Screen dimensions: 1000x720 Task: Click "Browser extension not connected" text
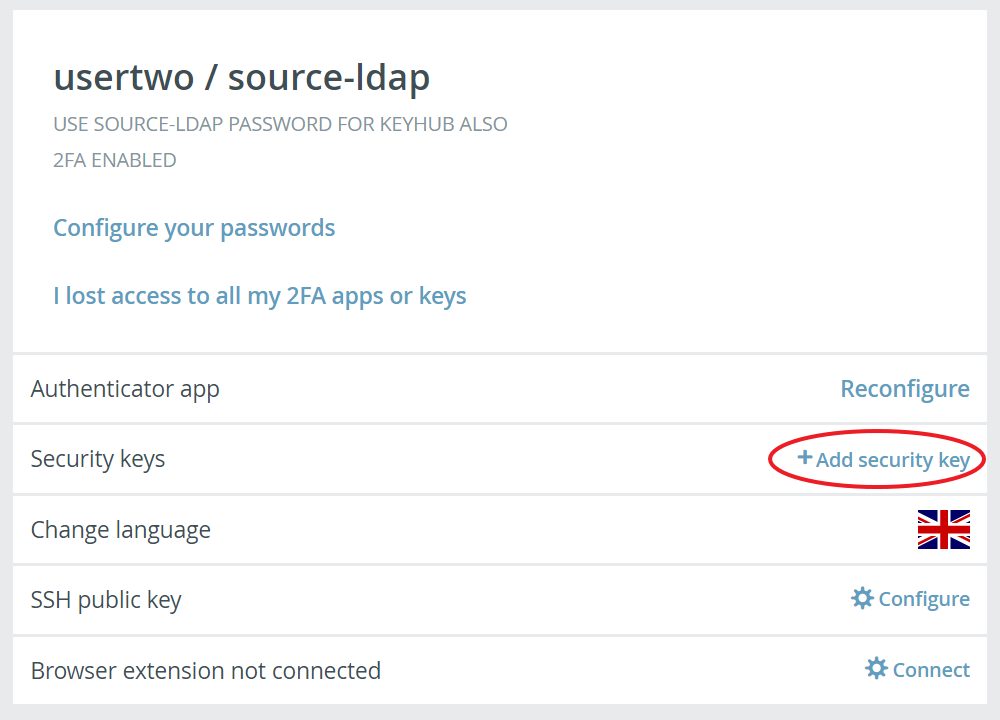coord(205,671)
